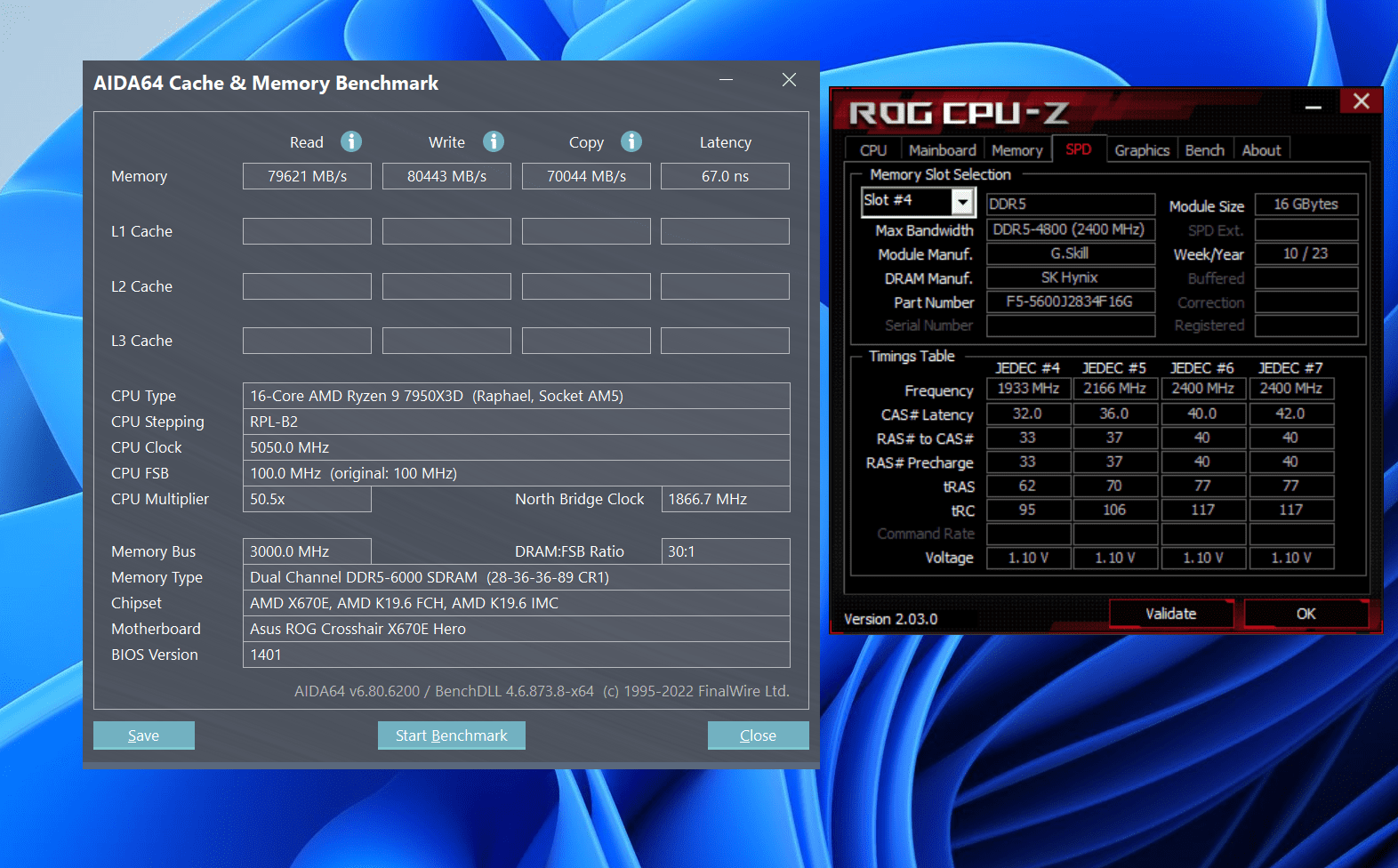Click the CPU Type field 16-Core AMD Ryzen

pyautogui.click(x=517, y=396)
